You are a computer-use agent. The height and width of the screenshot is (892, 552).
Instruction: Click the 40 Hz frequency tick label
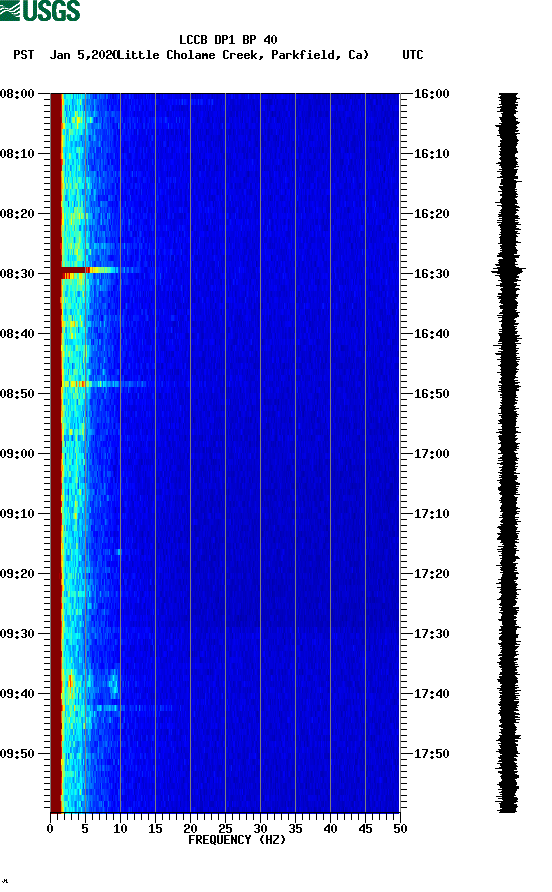point(330,829)
